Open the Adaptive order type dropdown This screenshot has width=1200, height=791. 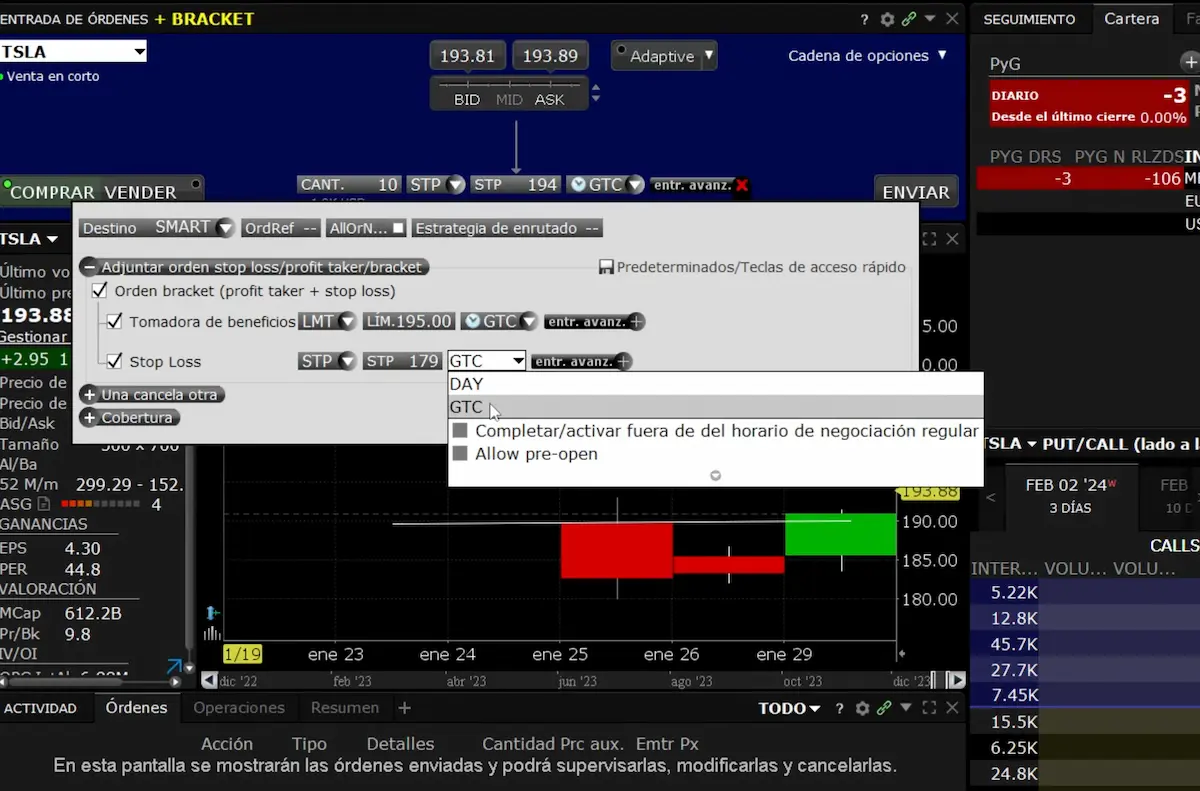[708, 56]
